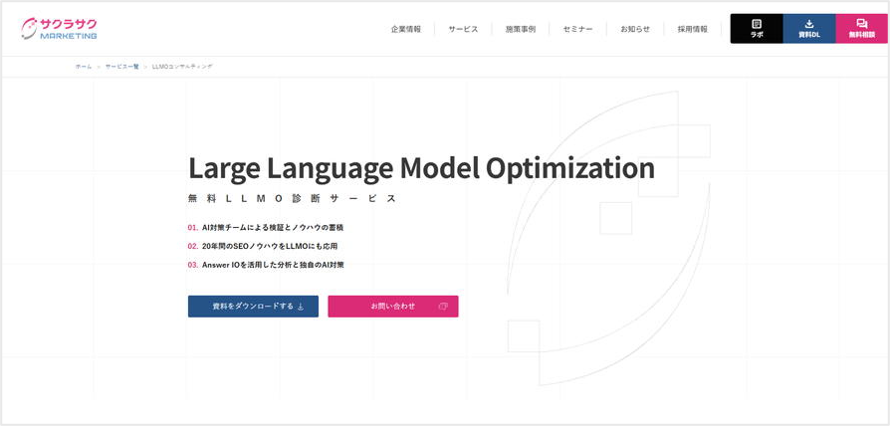Open the 資料DL download button in header
This screenshot has height=426, width=890.
[x=809, y=28]
